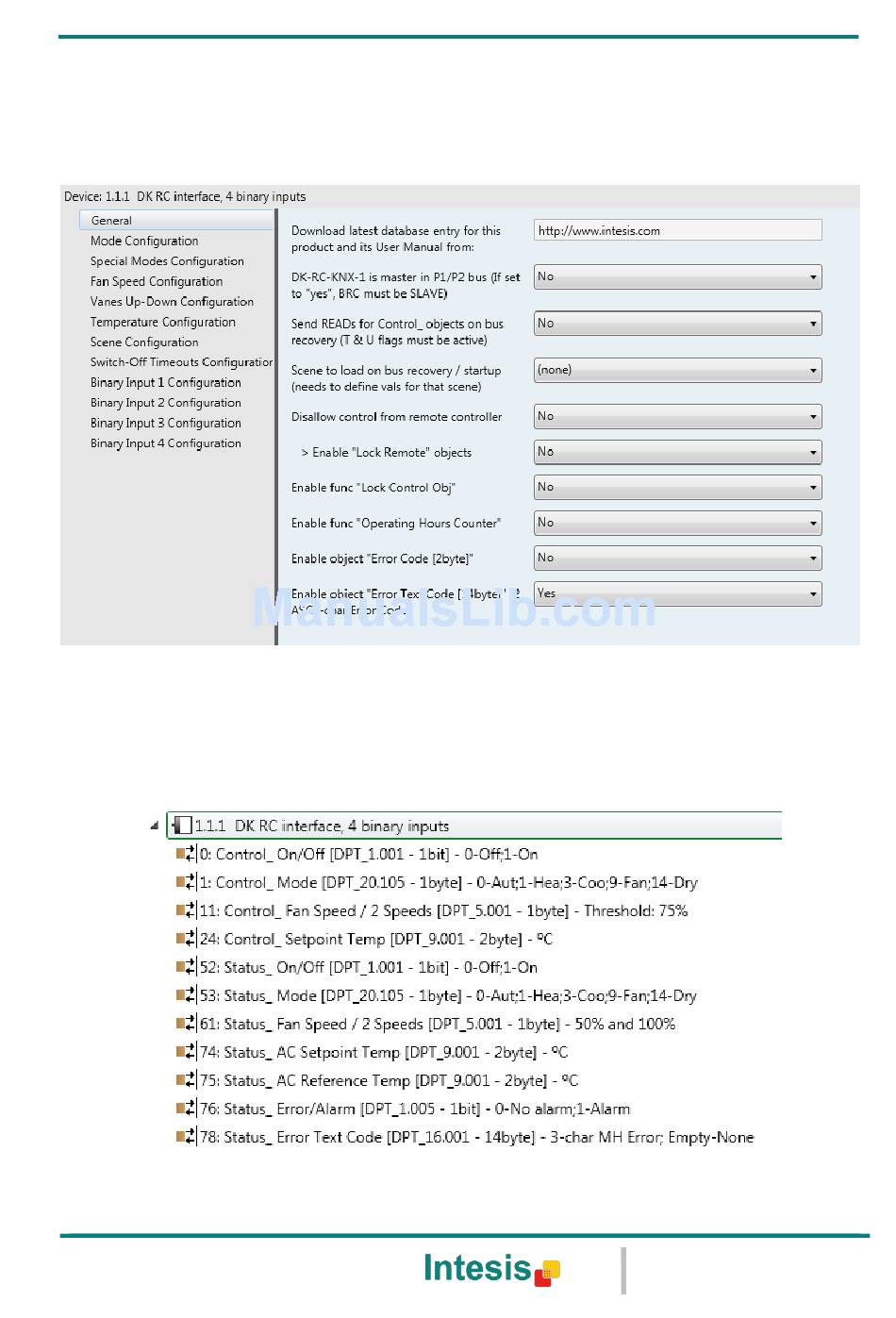Open Enable object "Error Code [2byte]" dropdown
The width and height of the screenshot is (896, 1318).
677,558
